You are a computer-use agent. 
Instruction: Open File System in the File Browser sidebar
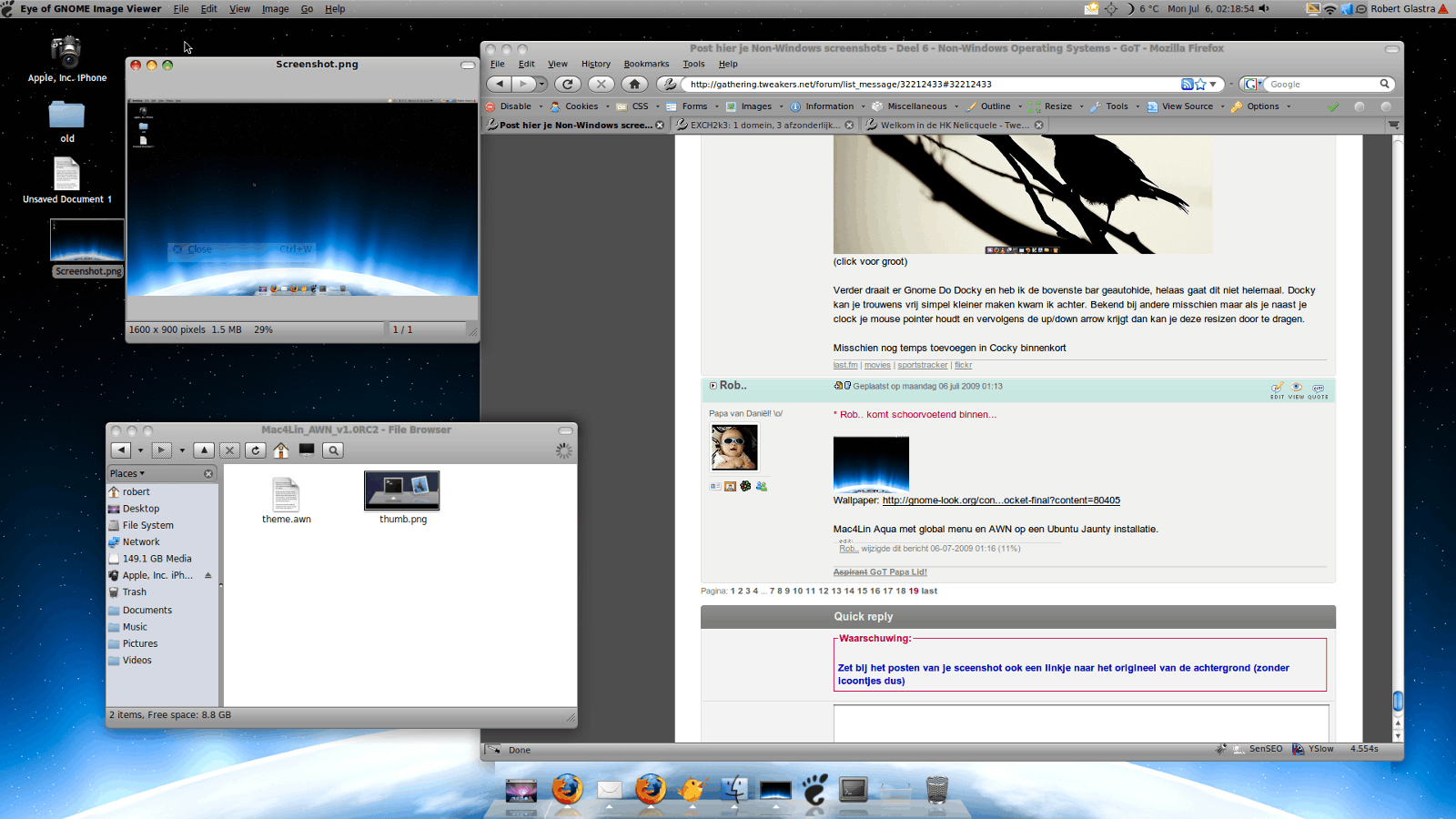pyautogui.click(x=147, y=525)
